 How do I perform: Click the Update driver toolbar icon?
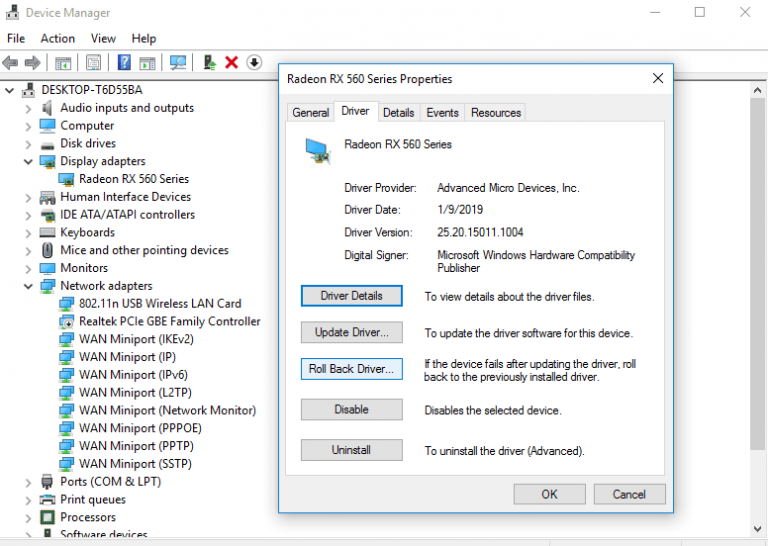tap(210, 62)
